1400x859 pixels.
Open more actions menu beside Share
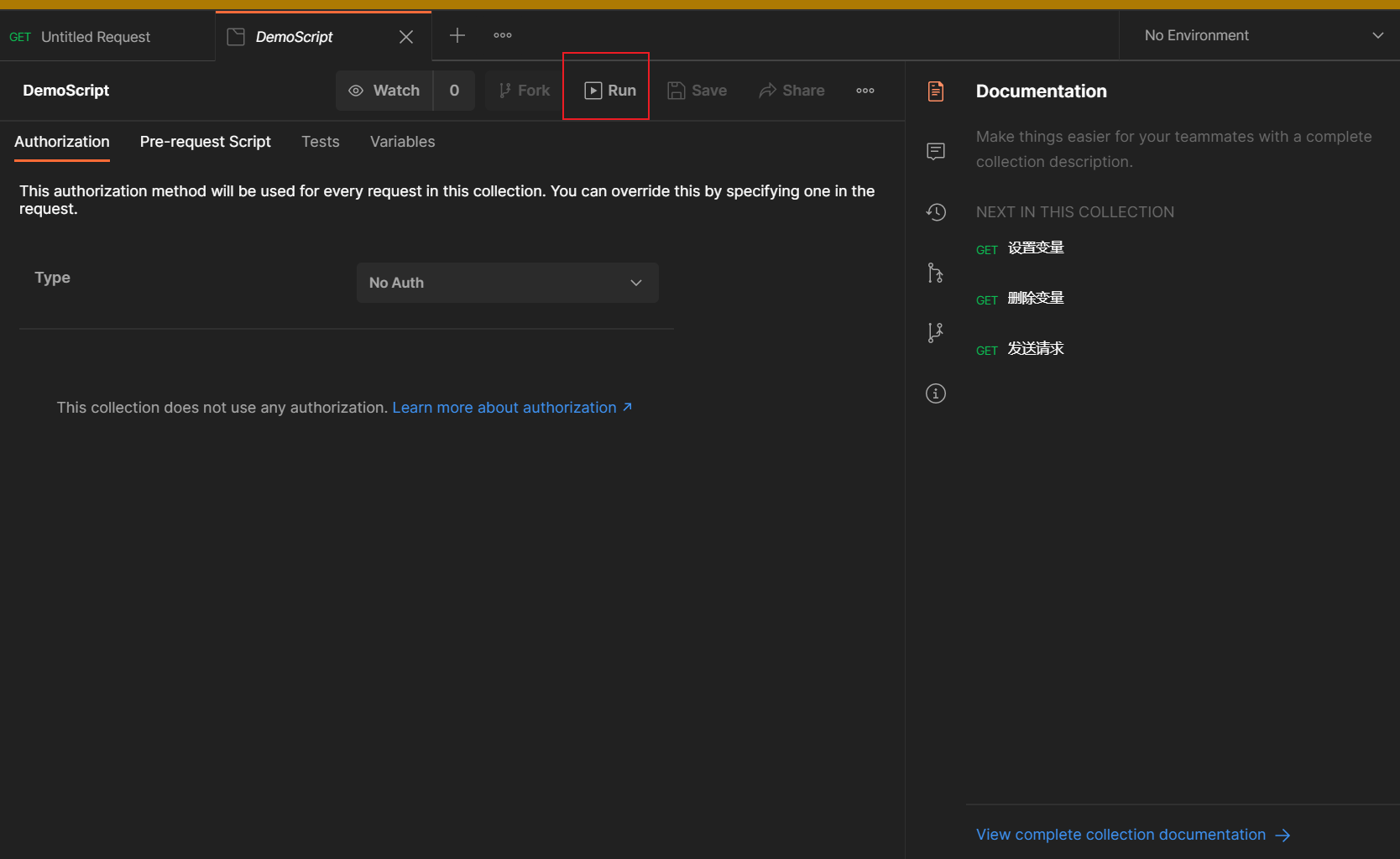click(x=865, y=91)
